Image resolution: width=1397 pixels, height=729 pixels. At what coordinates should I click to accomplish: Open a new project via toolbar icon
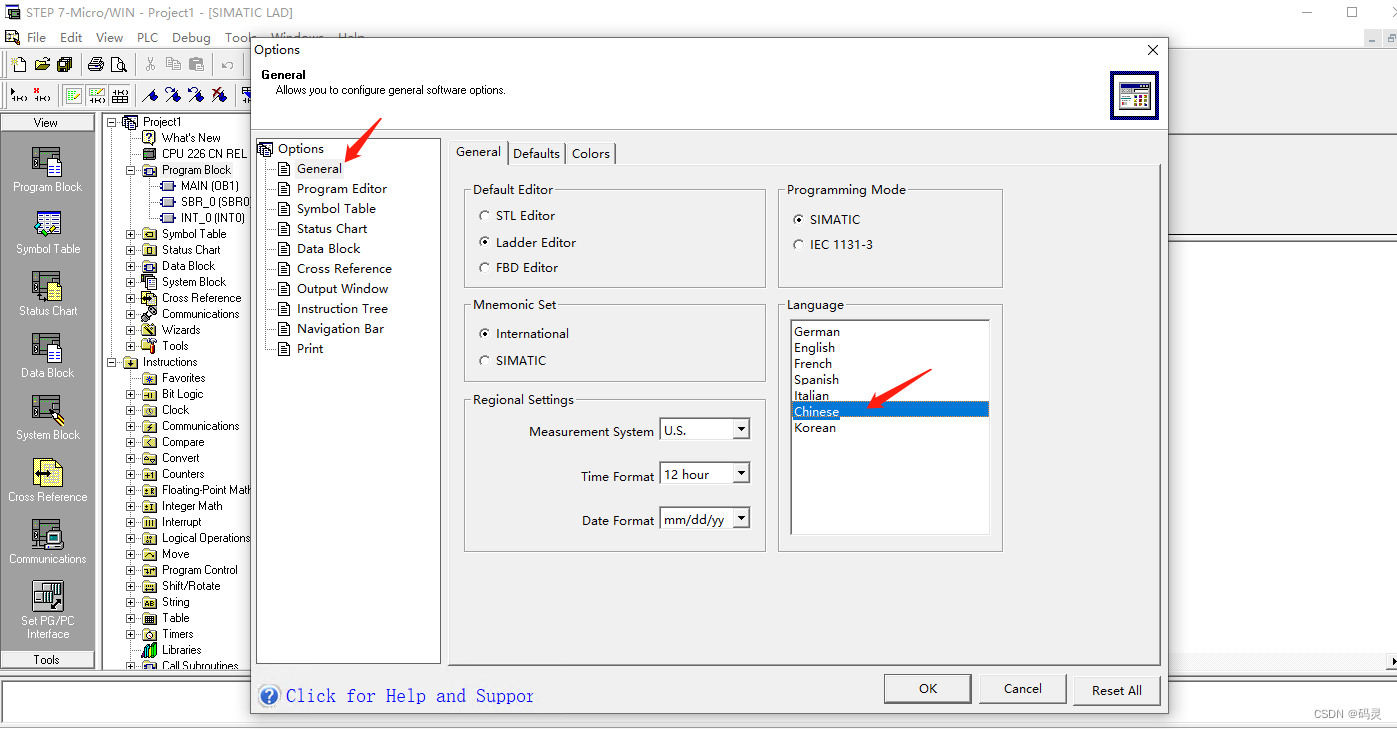point(17,63)
